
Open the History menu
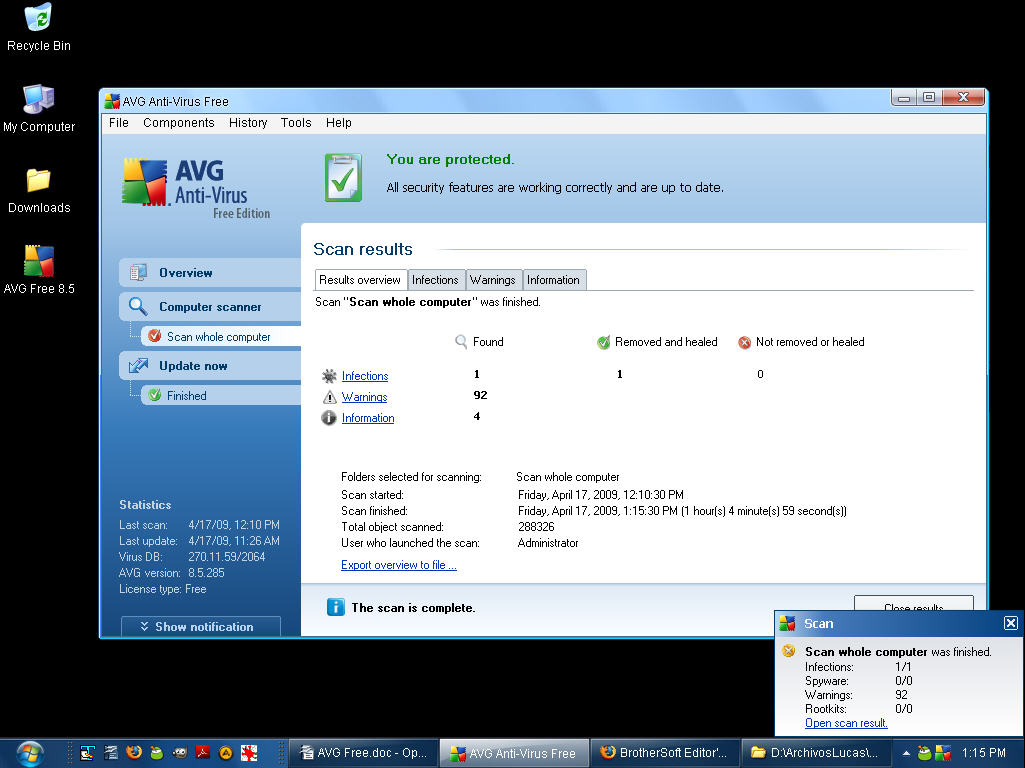(x=248, y=123)
